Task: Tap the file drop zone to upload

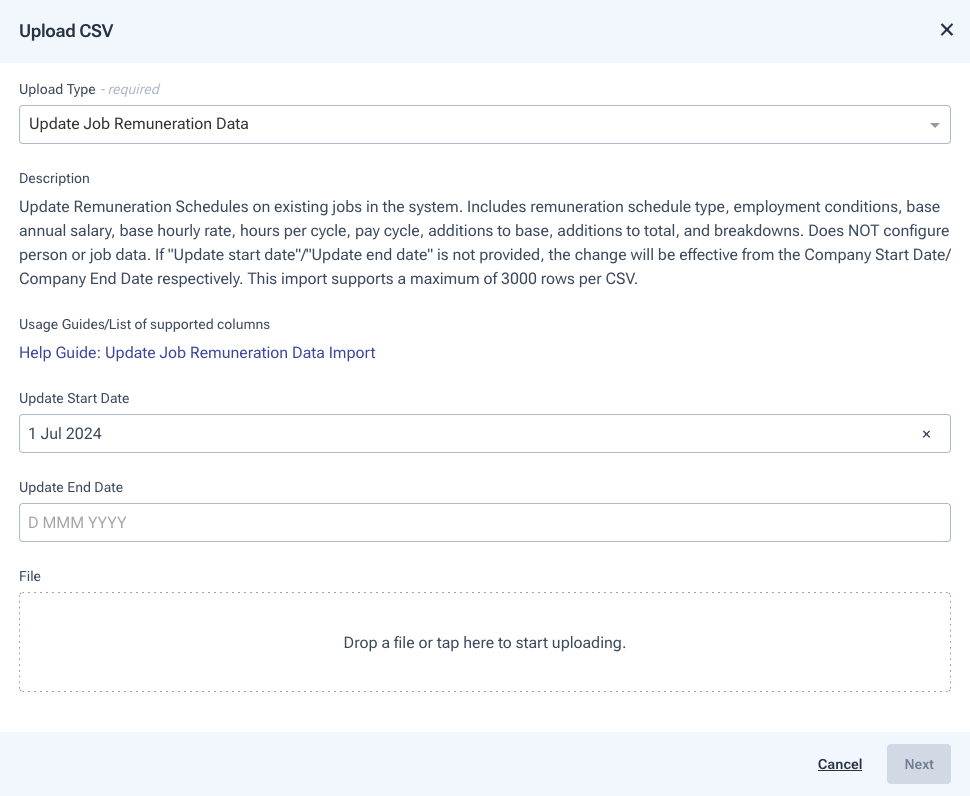Action: 484,642
